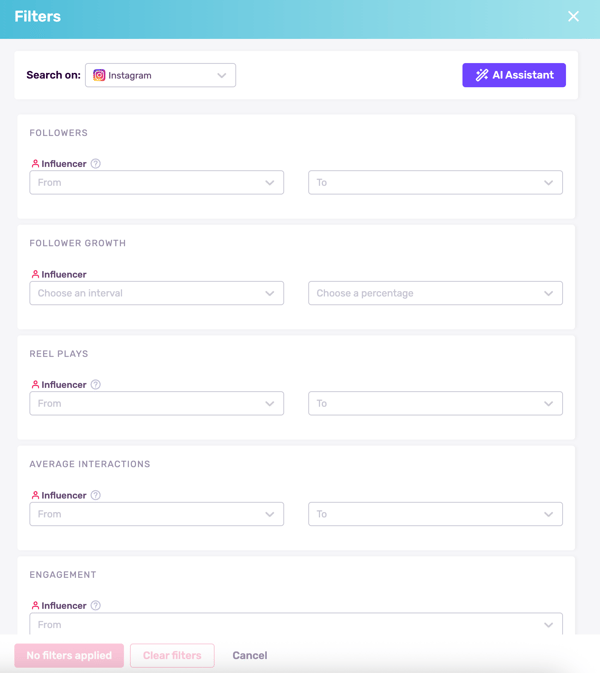Open the Followers From dropdown
This screenshot has height=673, width=600.
156,183
